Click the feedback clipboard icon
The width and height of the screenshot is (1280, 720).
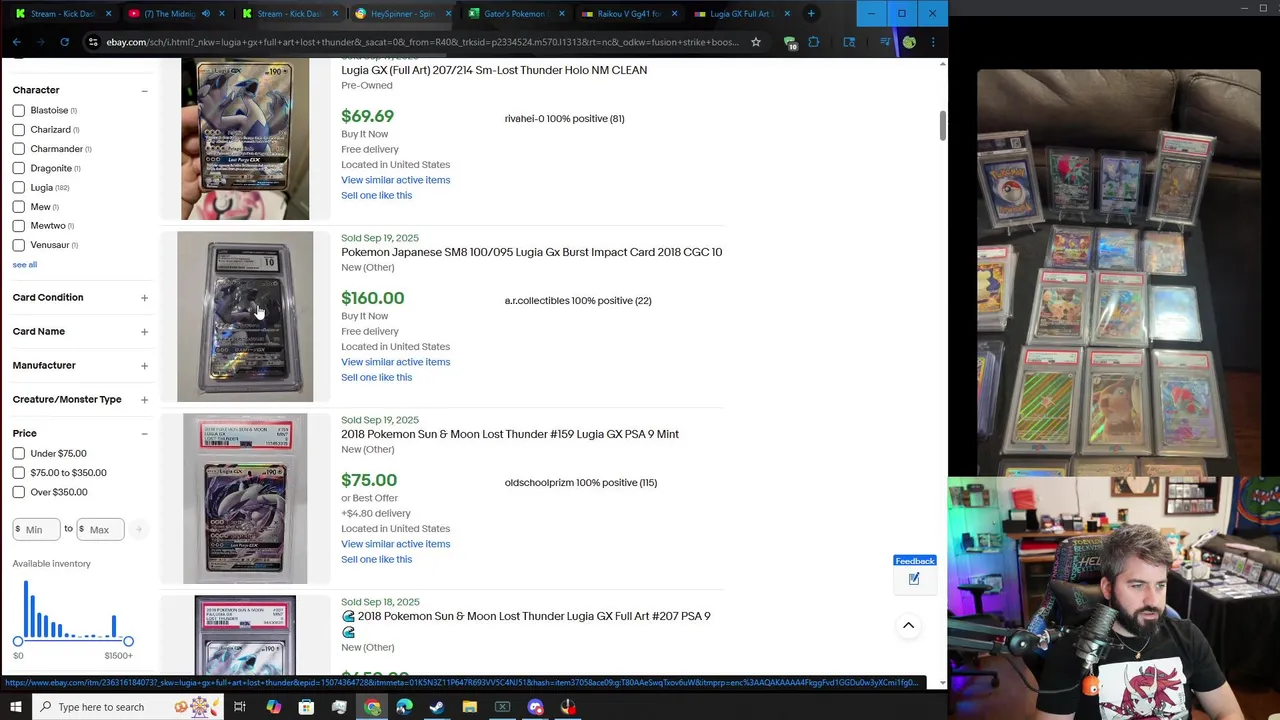tap(914, 579)
